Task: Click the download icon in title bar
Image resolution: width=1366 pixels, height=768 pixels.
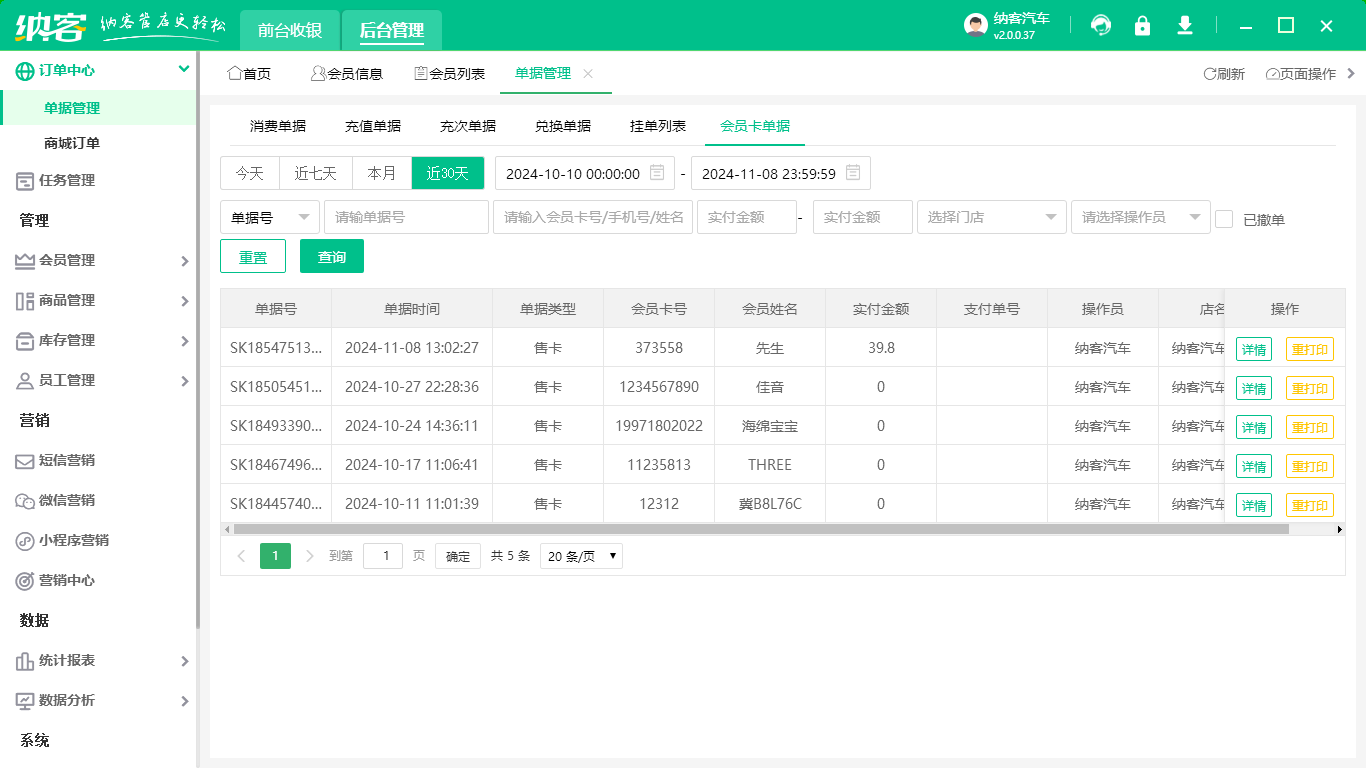Action: tap(1185, 26)
